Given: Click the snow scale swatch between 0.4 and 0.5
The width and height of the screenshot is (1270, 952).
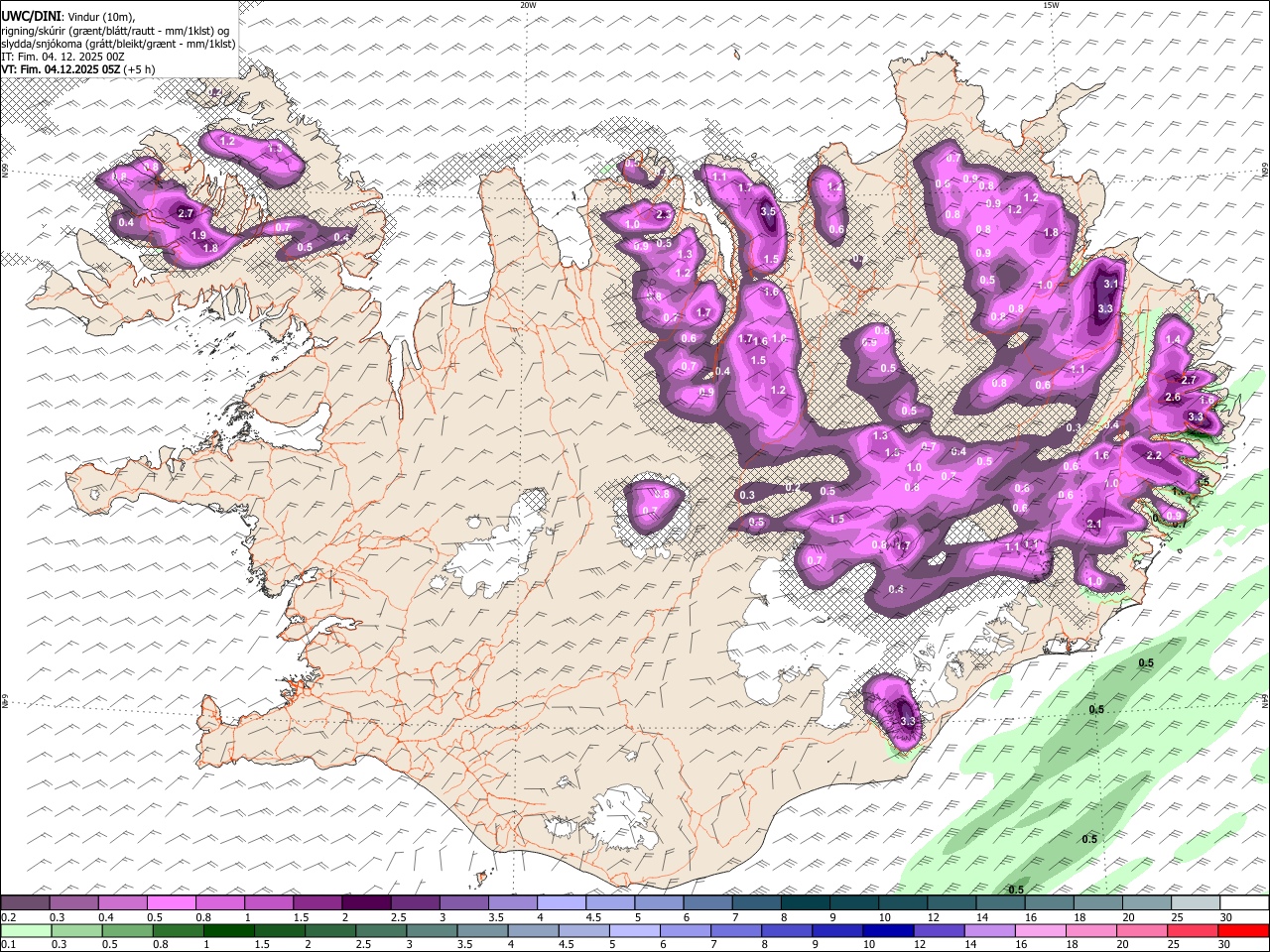Looking at the screenshot, I should (x=123, y=902).
